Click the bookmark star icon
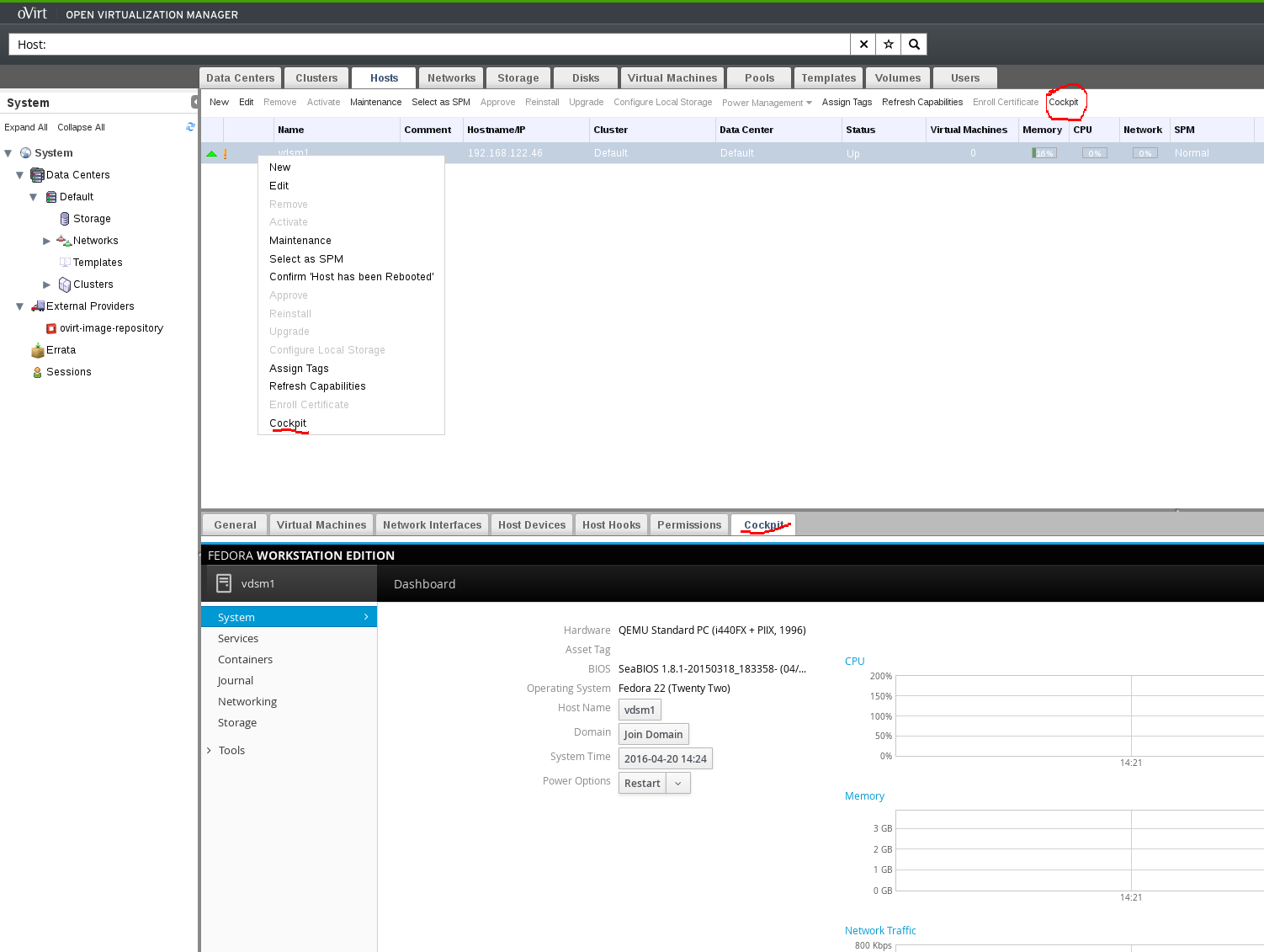 click(x=889, y=45)
